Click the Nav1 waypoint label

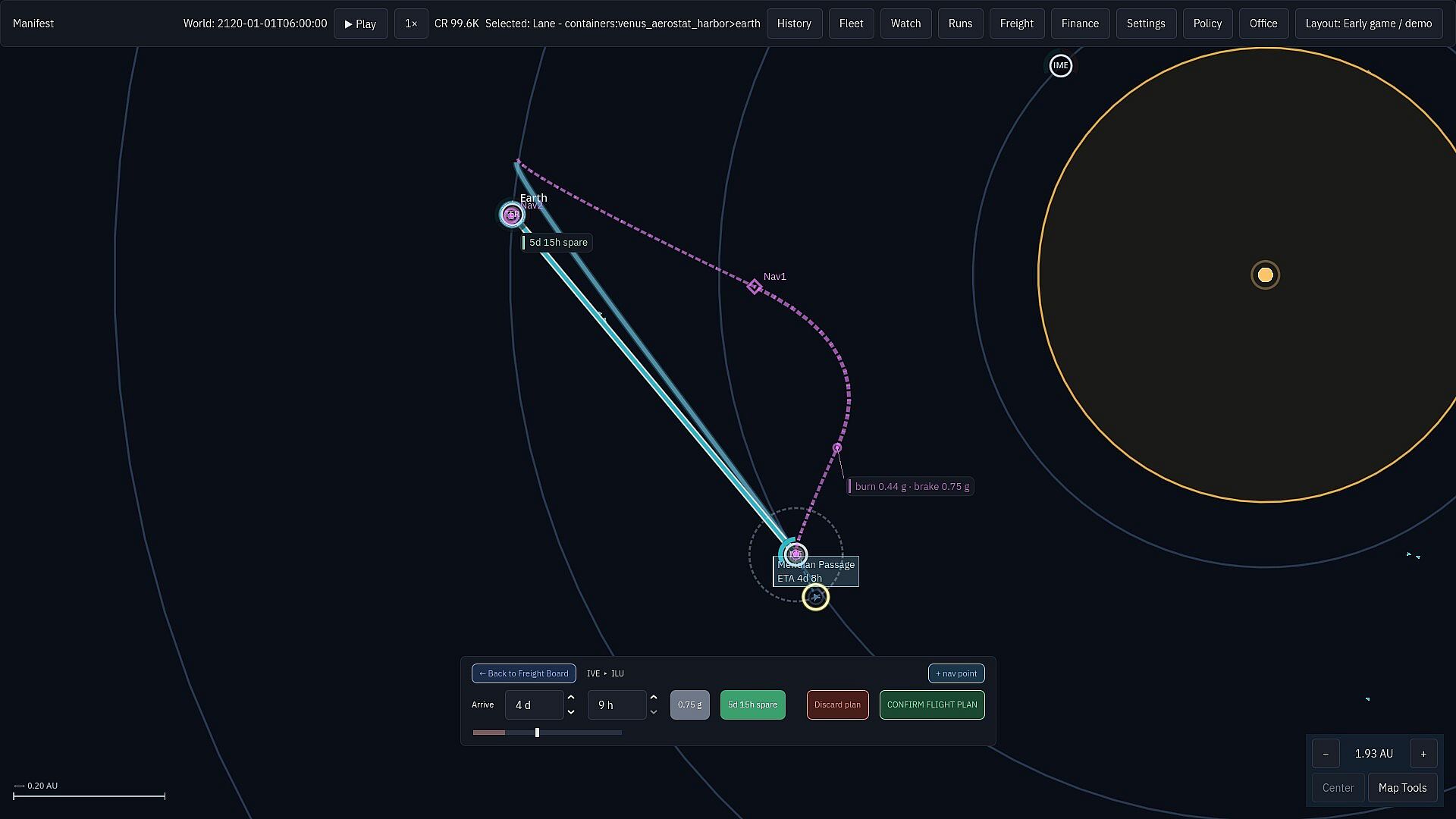pos(775,277)
